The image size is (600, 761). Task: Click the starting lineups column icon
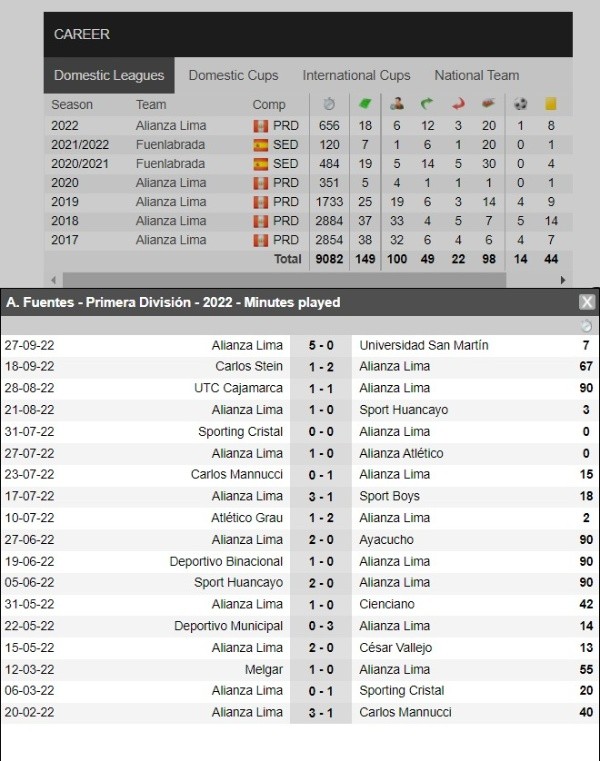pos(397,104)
